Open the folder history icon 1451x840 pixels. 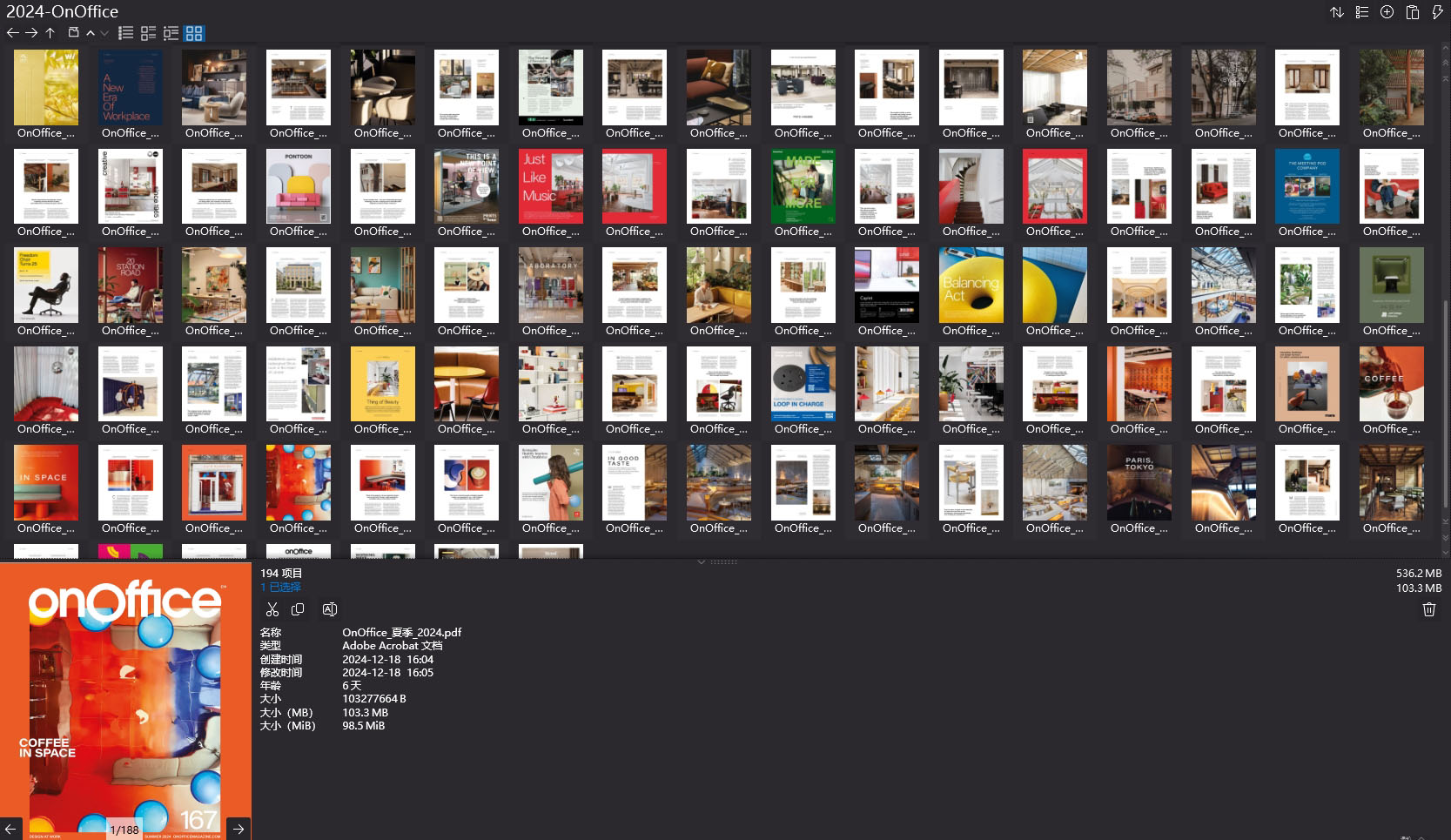click(x=74, y=33)
